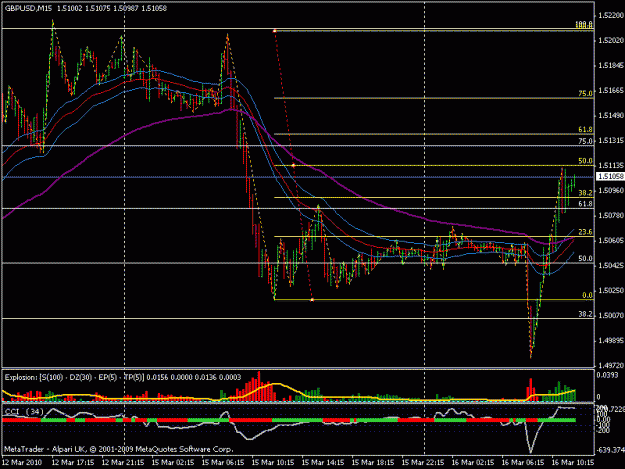The width and height of the screenshot is (625, 469).
Task: Select the 38.2 Fibonacci label beside 1.50070
Action: (x=586, y=314)
